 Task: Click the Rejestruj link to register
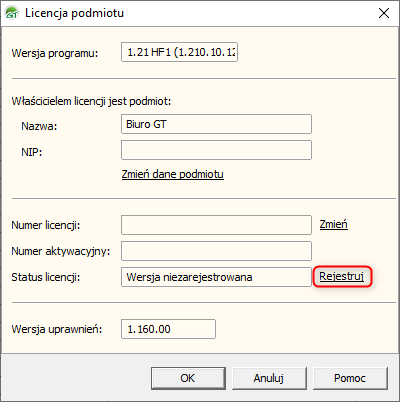342,276
